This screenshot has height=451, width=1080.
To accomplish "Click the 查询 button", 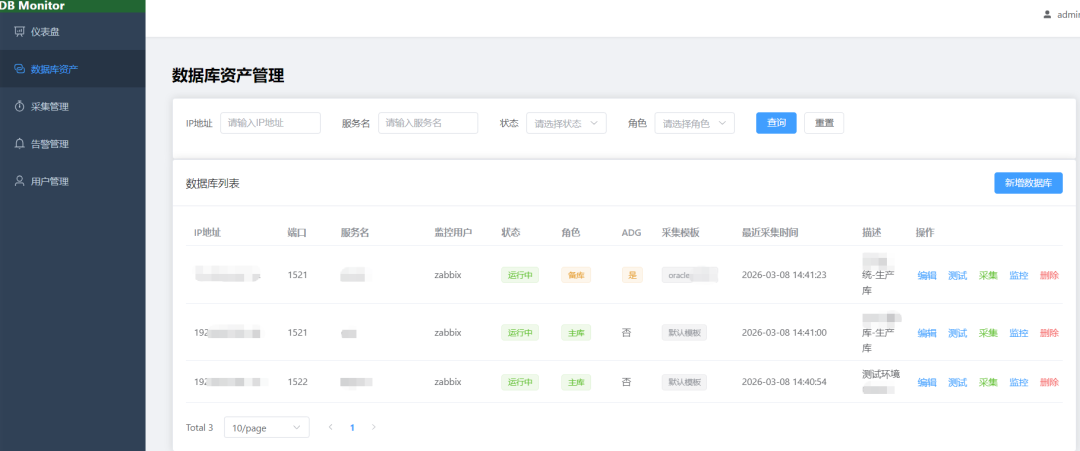I will point(776,123).
